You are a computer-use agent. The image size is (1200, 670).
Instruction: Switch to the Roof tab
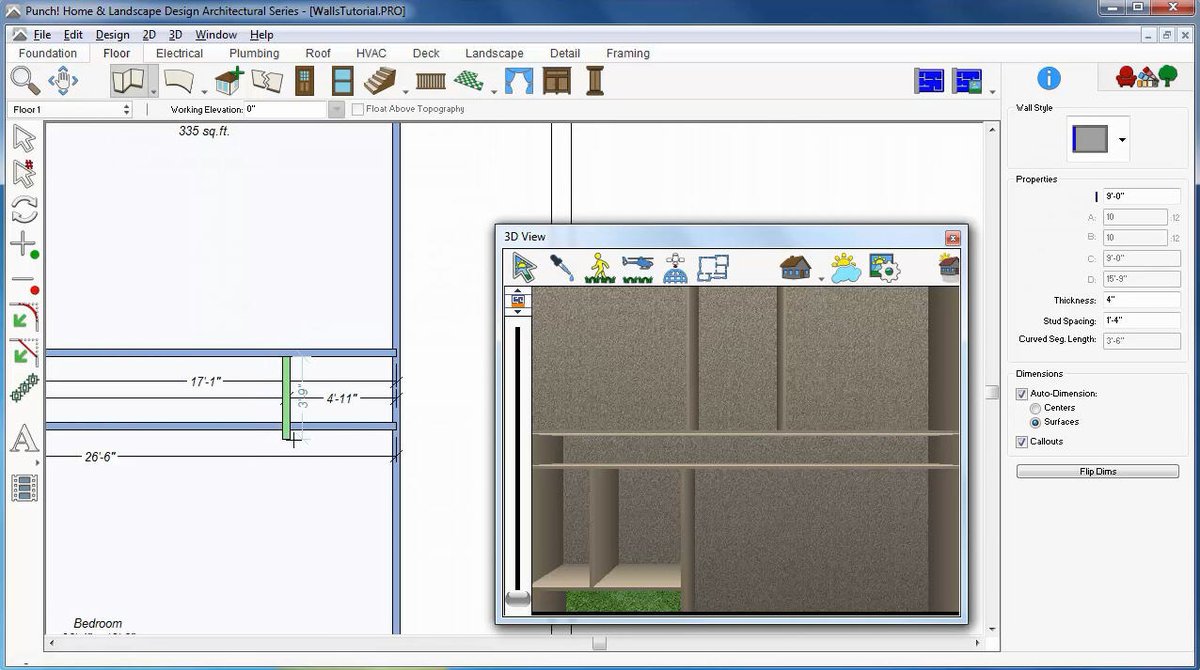318,54
